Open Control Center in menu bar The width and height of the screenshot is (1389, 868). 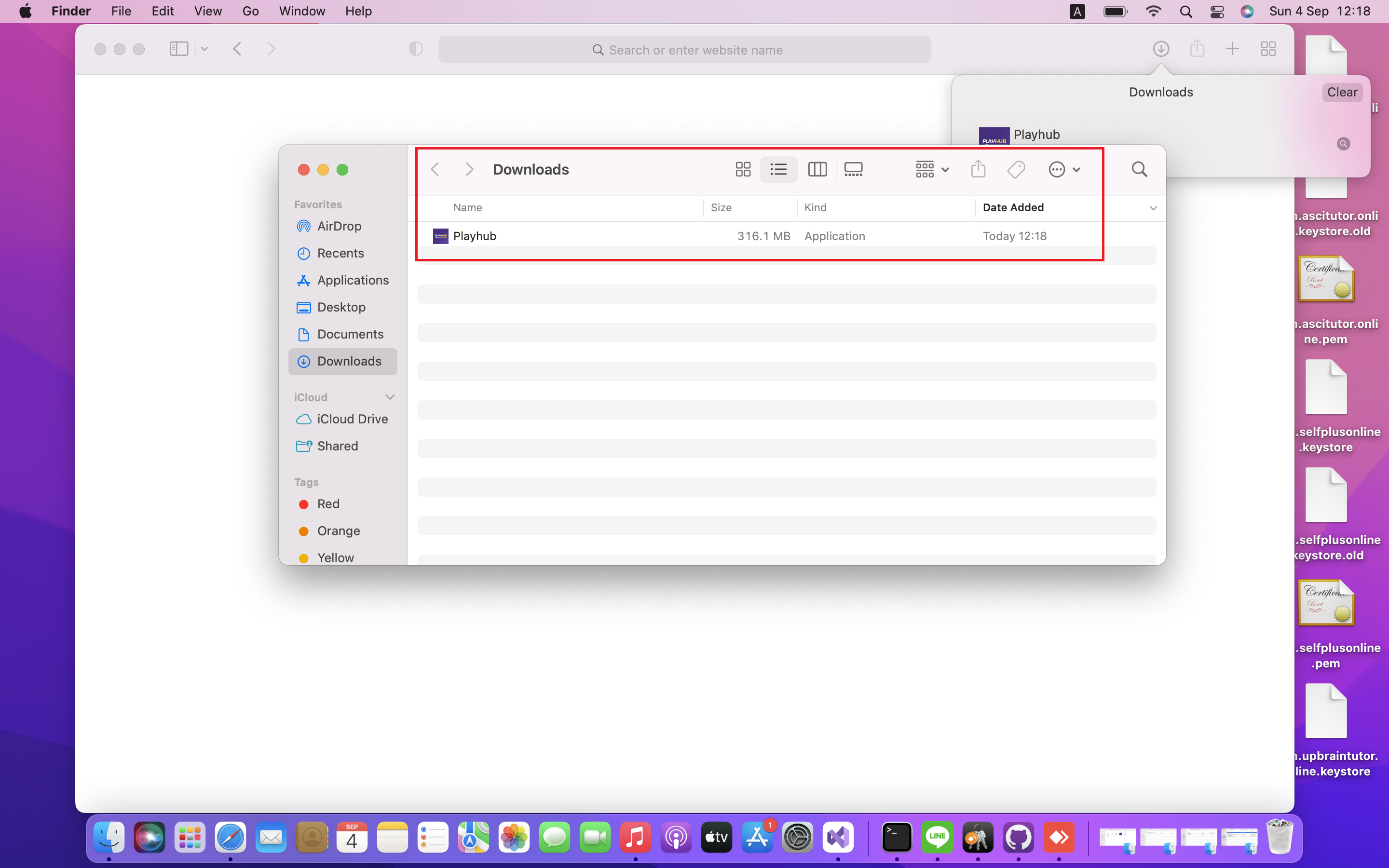point(1217,12)
